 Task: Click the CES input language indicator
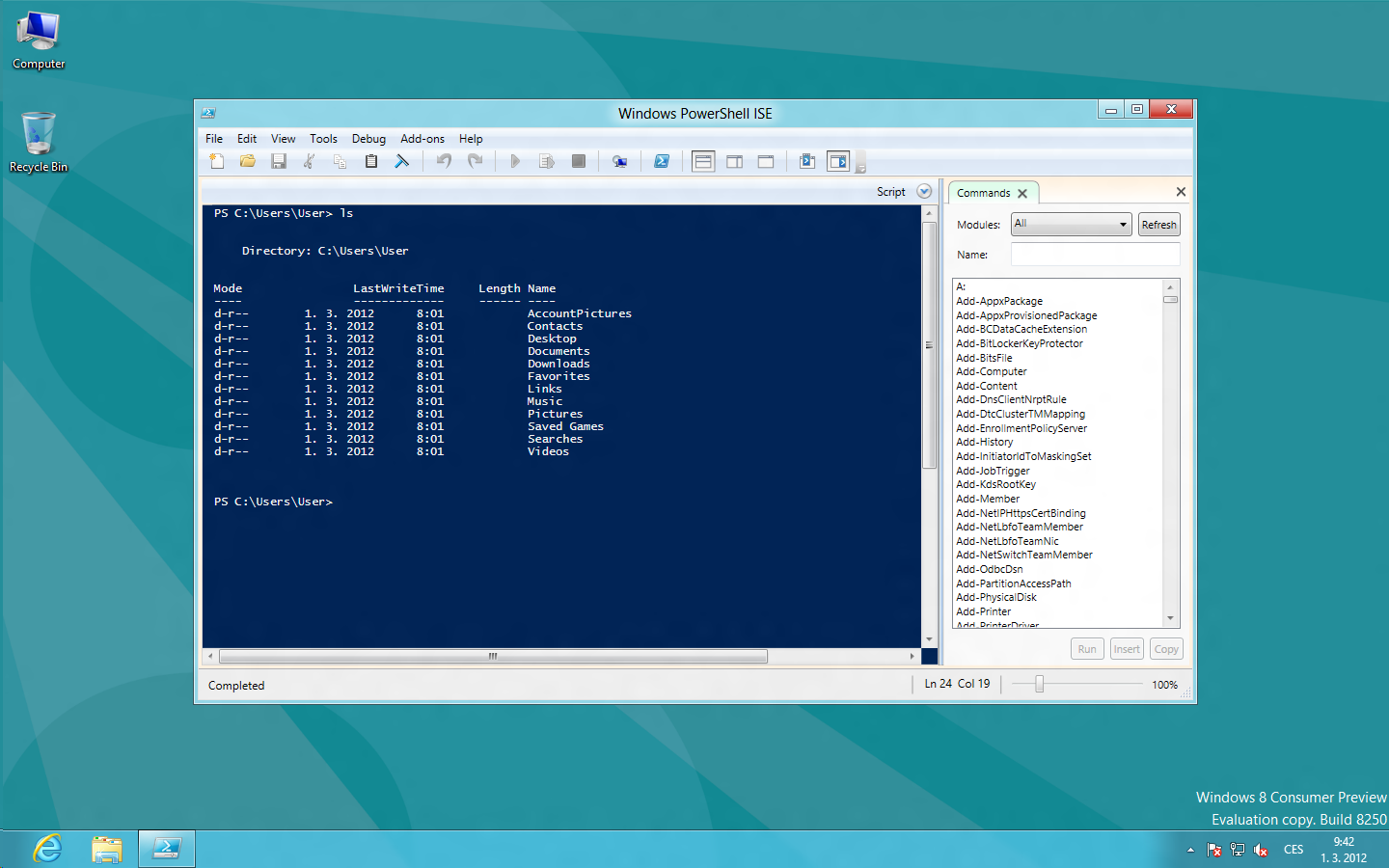point(1294,850)
